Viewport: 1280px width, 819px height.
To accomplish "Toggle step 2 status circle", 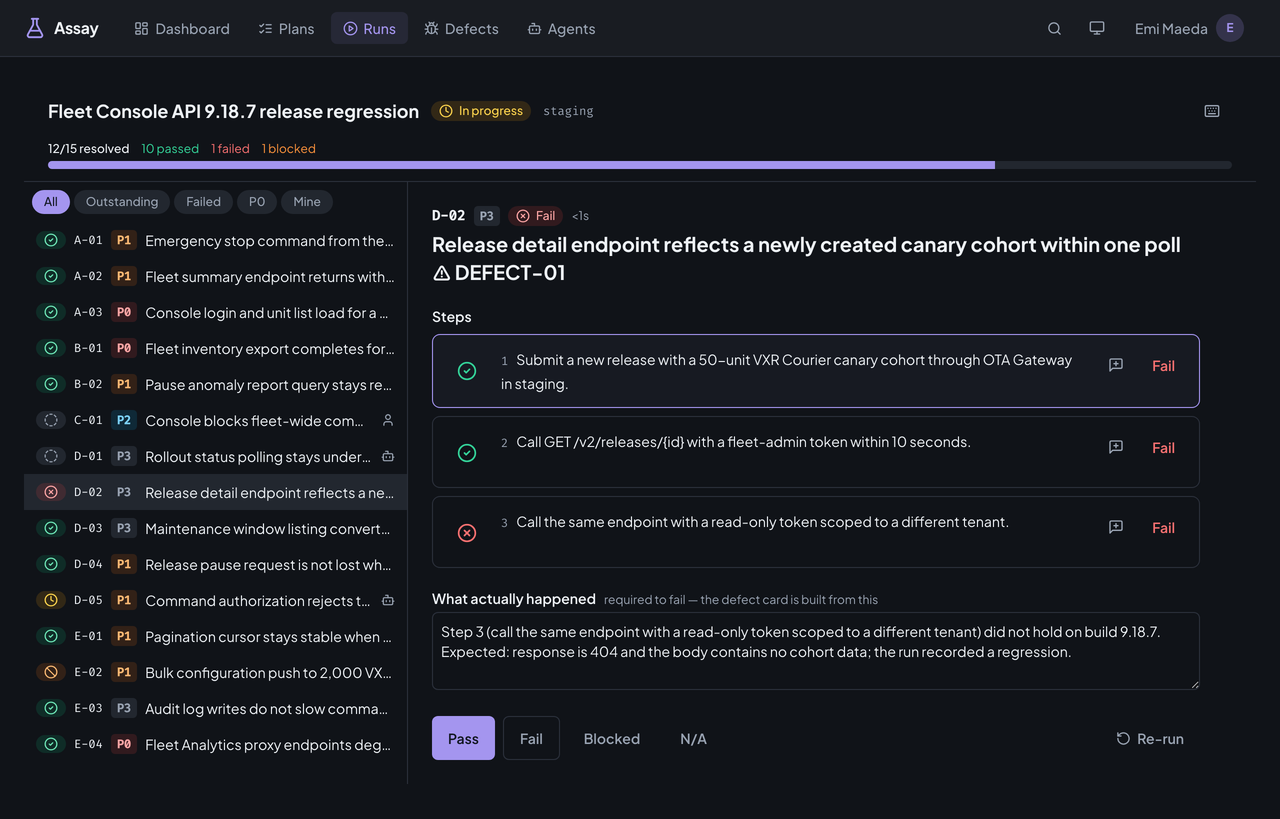I will pyautogui.click(x=467, y=453).
